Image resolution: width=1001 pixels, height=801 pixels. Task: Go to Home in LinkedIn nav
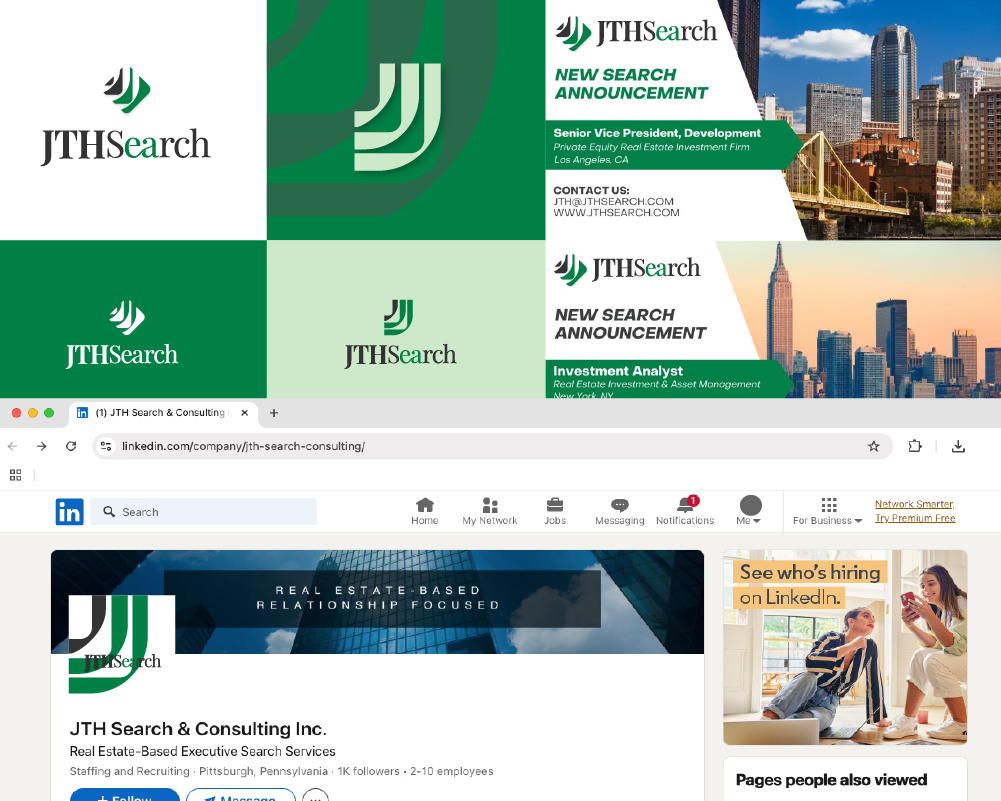click(x=425, y=512)
